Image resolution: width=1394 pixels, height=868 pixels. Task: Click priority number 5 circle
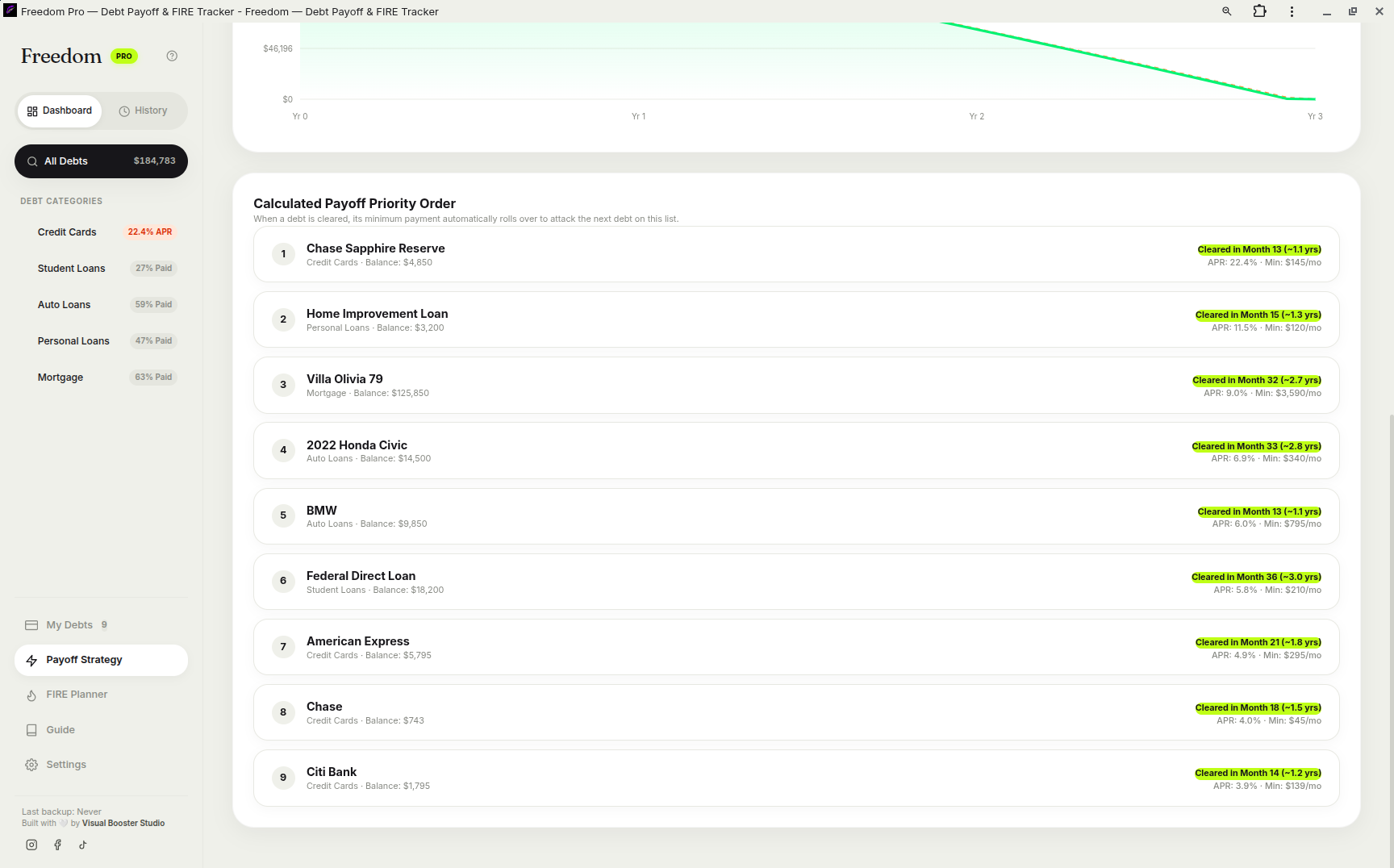[283, 516]
